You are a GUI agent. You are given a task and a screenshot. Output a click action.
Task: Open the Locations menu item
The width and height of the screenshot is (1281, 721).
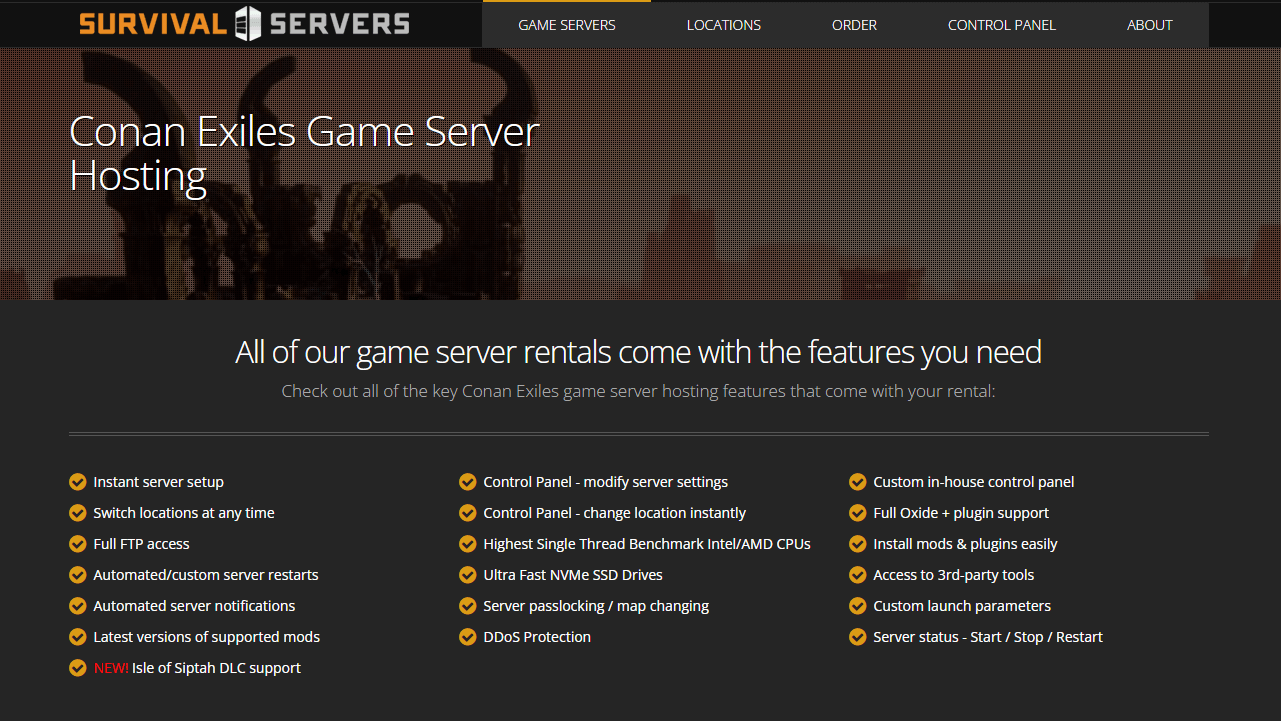724,25
